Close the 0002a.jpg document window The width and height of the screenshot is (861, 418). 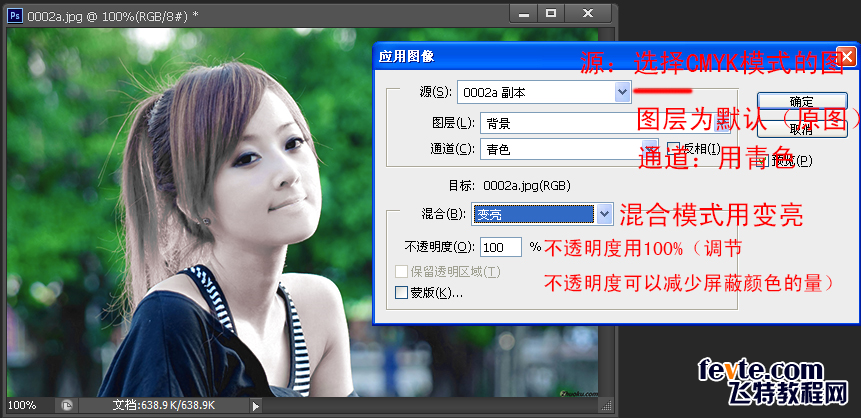[588, 14]
